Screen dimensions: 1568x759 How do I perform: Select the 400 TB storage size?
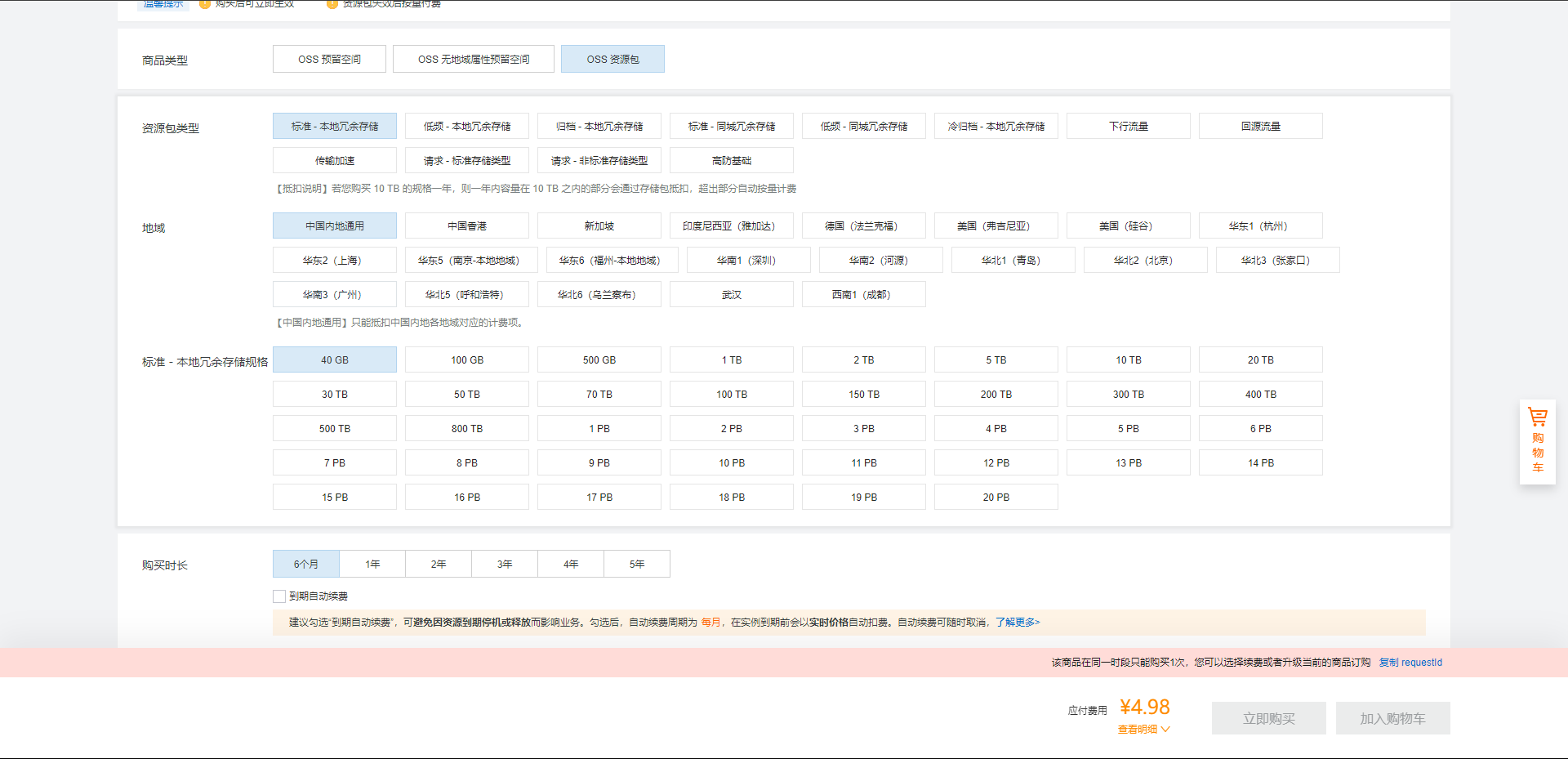[1261, 394]
